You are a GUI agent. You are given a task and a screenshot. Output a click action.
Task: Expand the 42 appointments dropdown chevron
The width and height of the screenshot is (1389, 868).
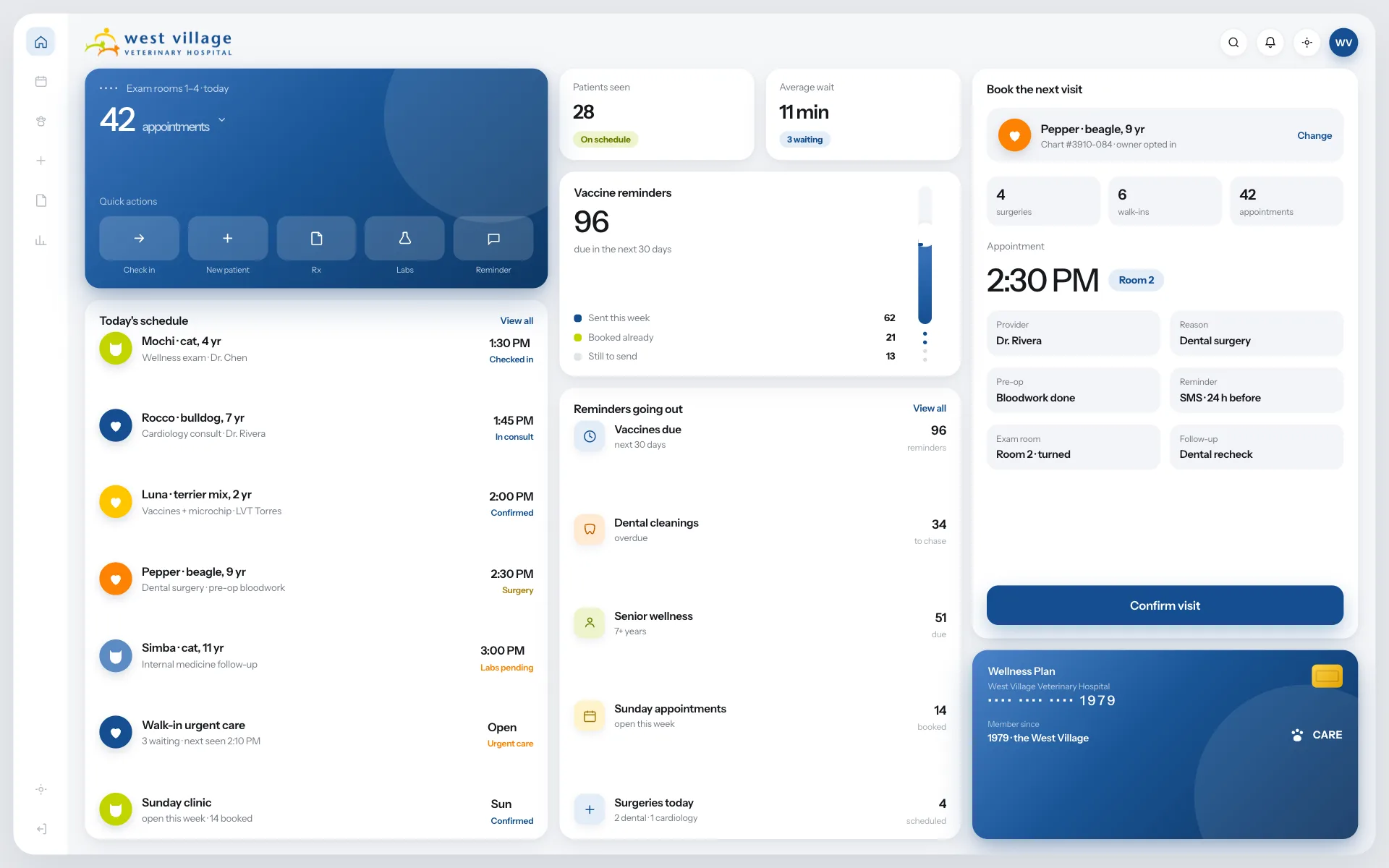[x=222, y=120]
